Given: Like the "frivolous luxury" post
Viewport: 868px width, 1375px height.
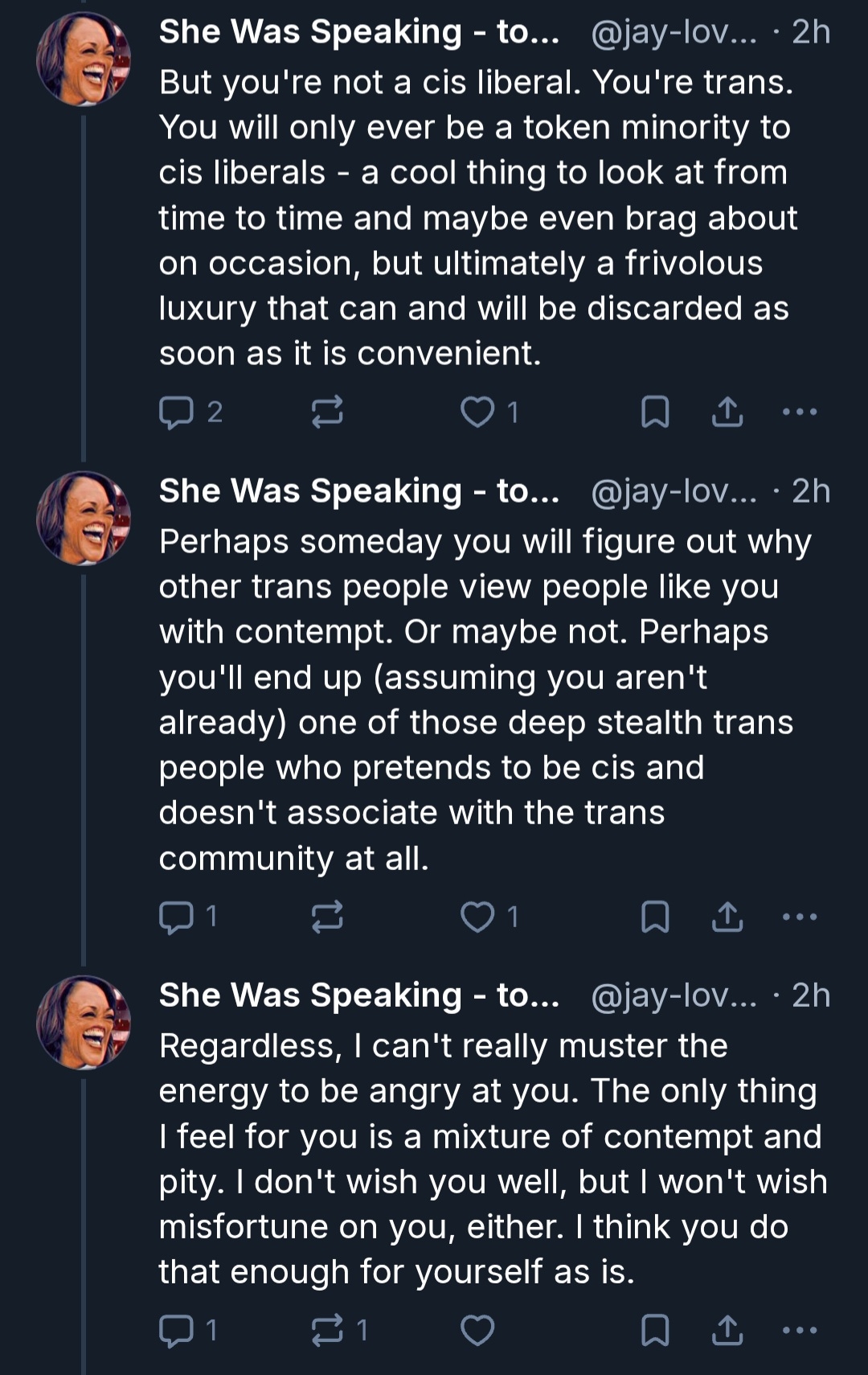Looking at the screenshot, I should coord(477,412).
